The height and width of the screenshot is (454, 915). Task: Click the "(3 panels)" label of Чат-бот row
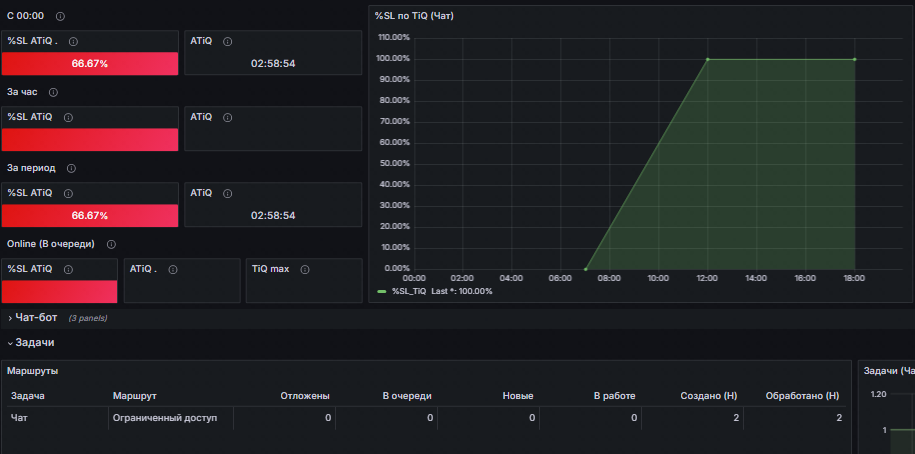click(x=88, y=318)
